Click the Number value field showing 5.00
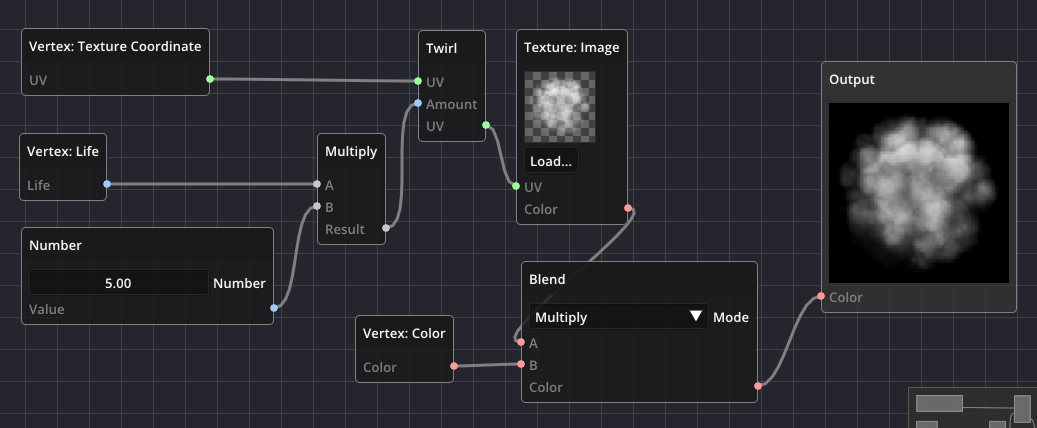Screen dimensions: 1037x428 pyautogui.click(x=119, y=283)
